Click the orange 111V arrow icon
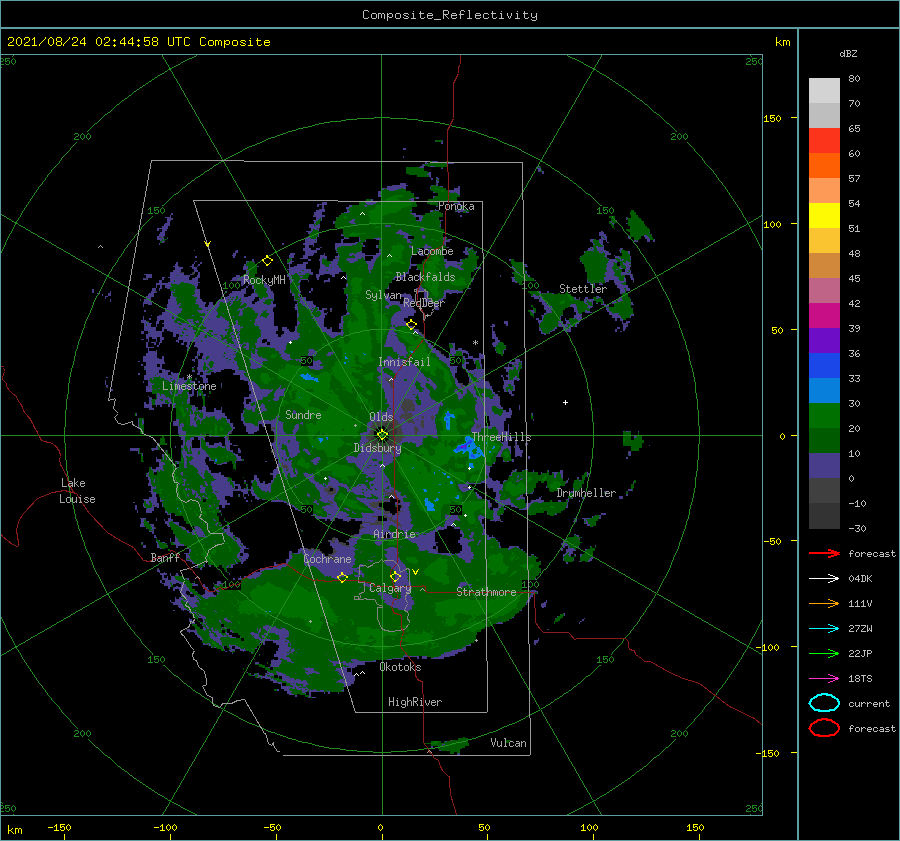Viewport: 900px width, 841px height. (824, 603)
